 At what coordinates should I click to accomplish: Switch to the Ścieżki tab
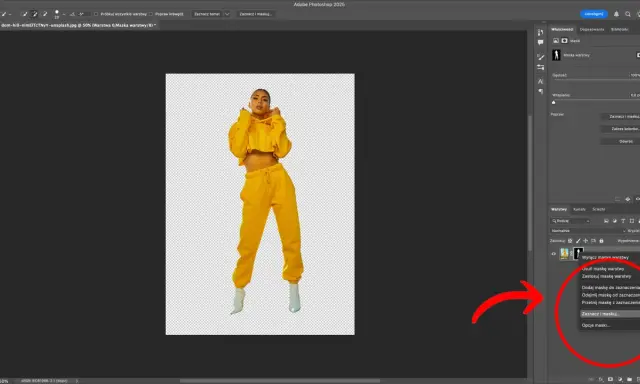click(x=598, y=209)
